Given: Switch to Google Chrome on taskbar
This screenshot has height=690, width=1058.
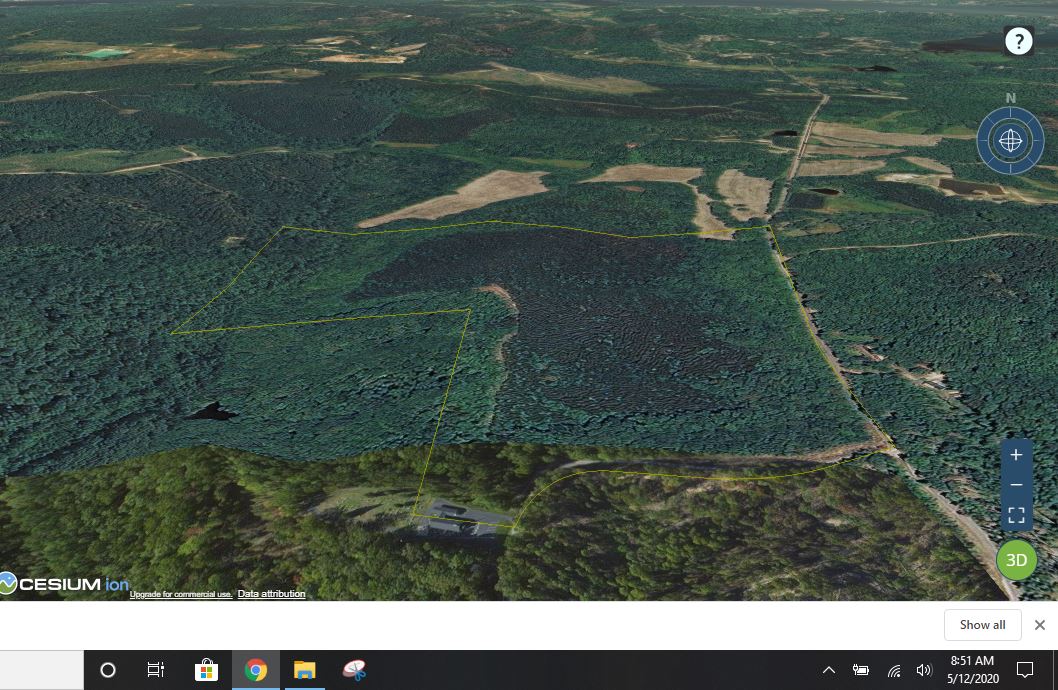Looking at the screenshot, I should [256, 670].
